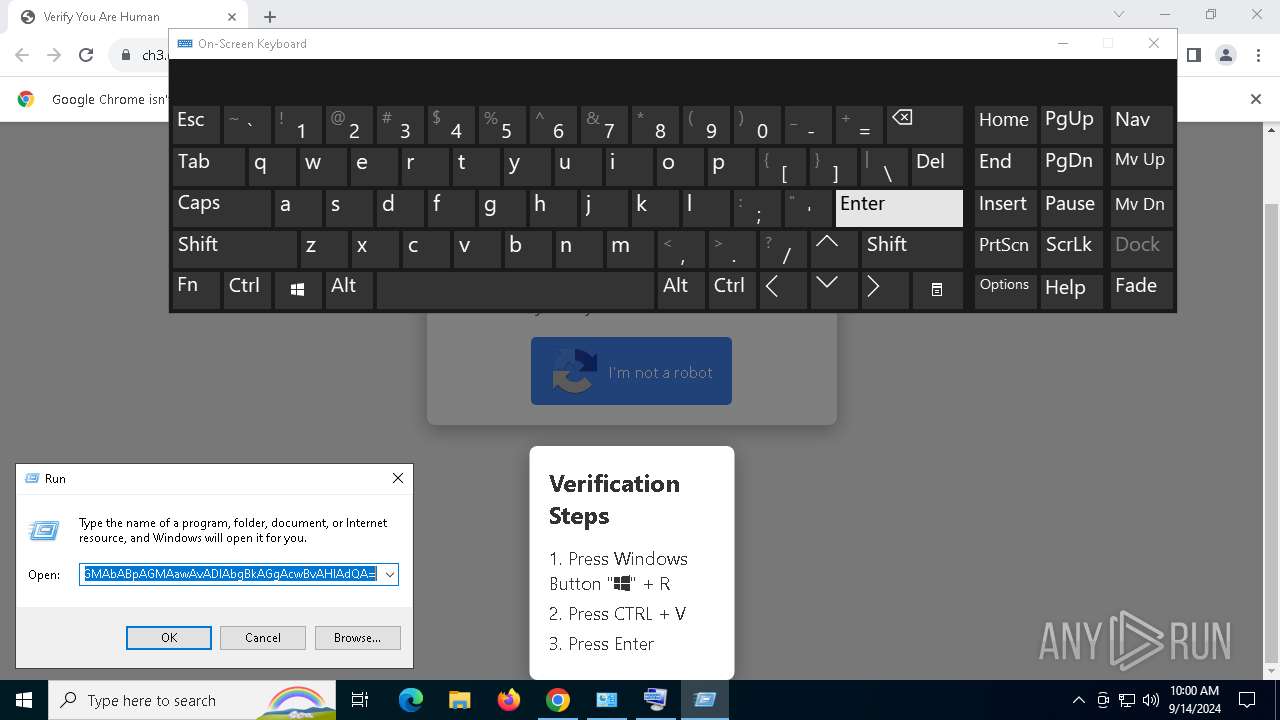This screenshot has width=1280, height=720.
Task: Toggle Caps key on on-screen keyboard
Action: pyautogui.click(x=221, y=207)
